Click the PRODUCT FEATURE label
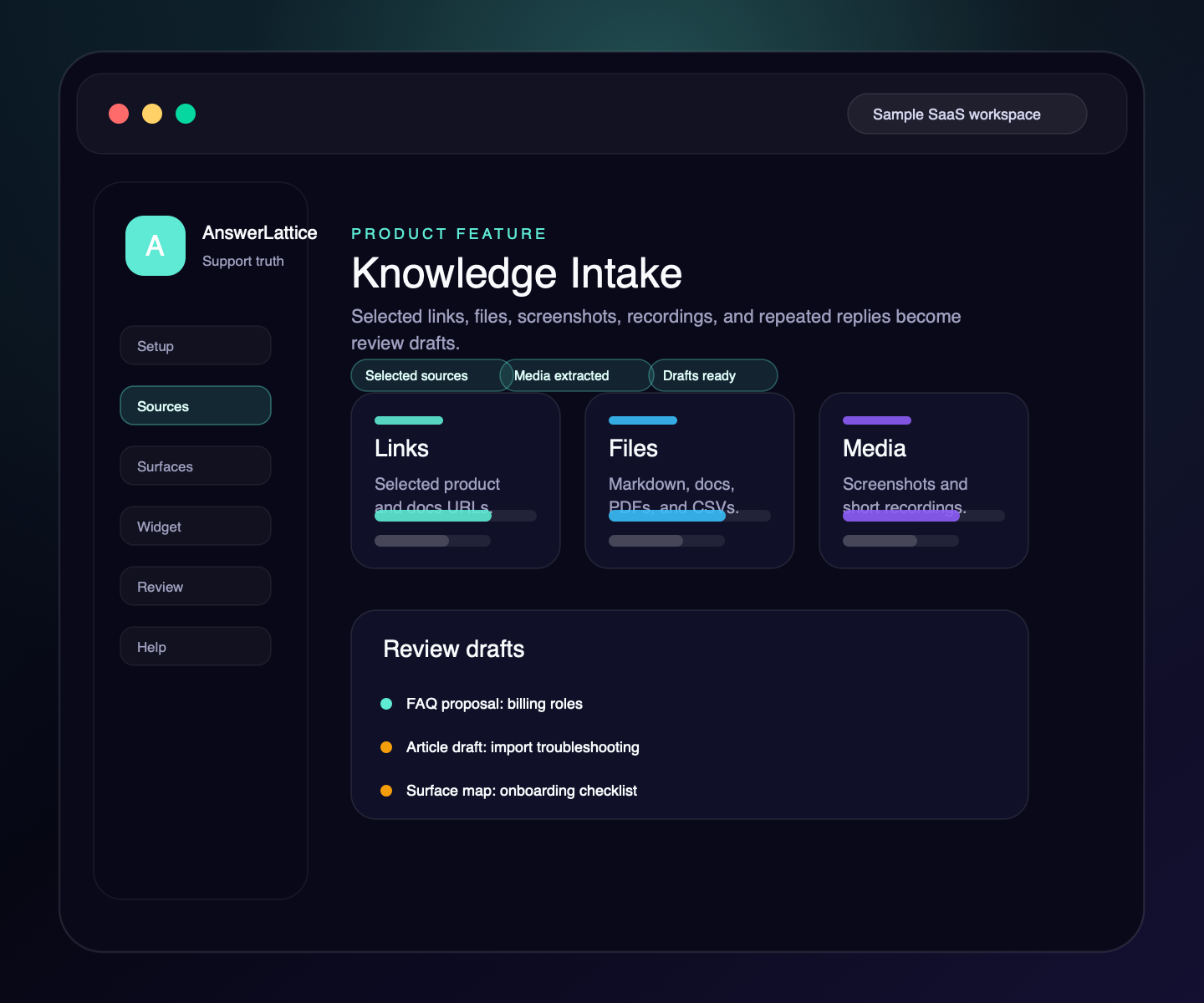The image size is (1204, 1003). 449,234
